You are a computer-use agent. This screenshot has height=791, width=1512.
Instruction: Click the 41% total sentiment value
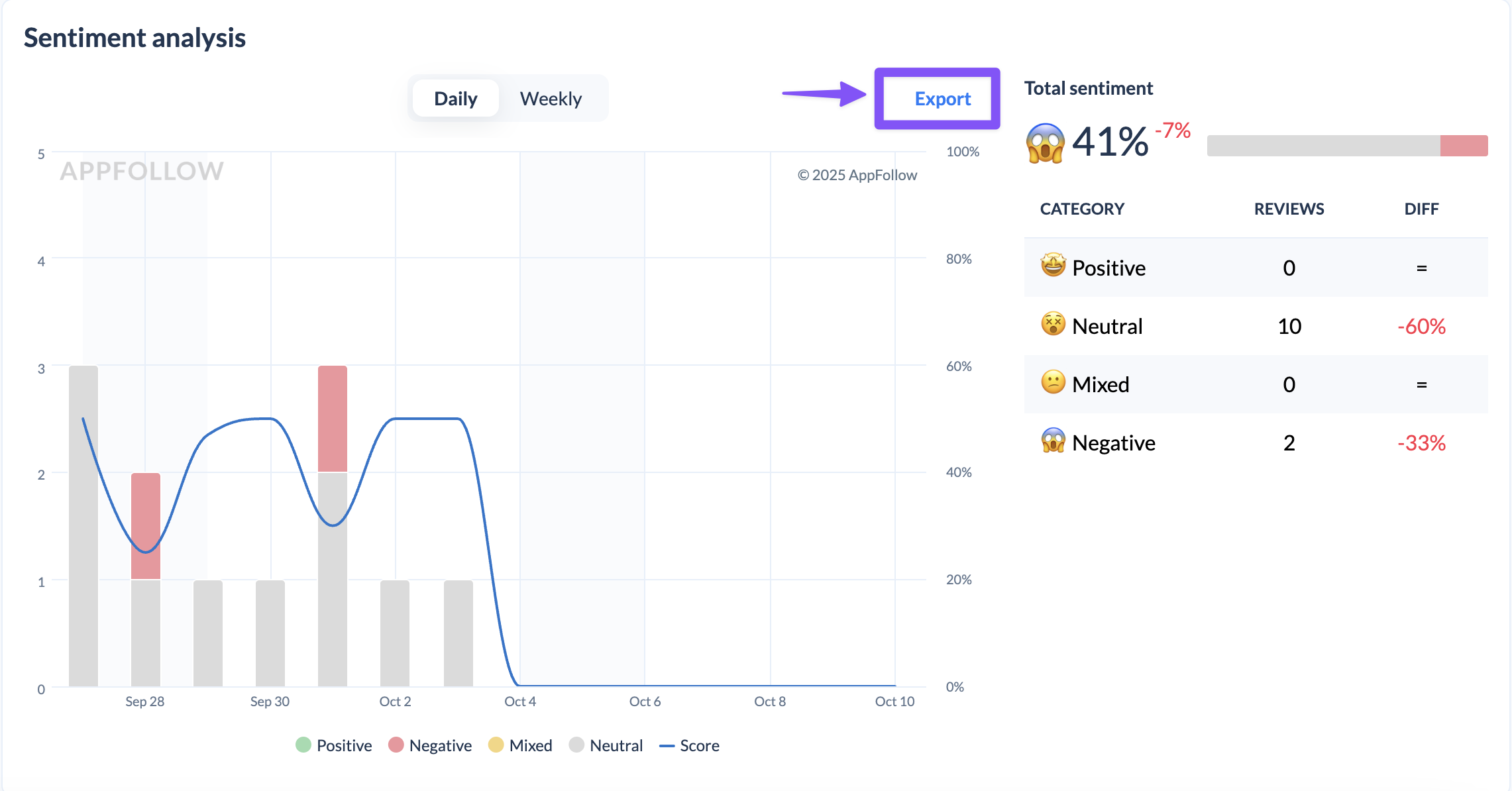point(1110,142)
